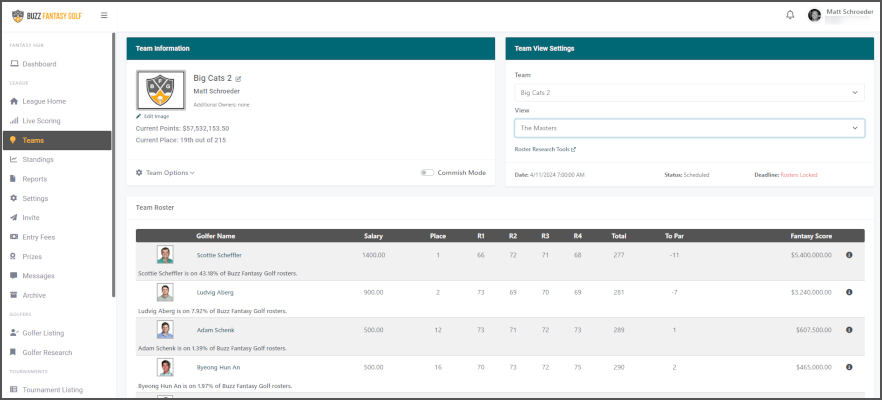Select Teams in the sidebar

(x=57, y=140)
